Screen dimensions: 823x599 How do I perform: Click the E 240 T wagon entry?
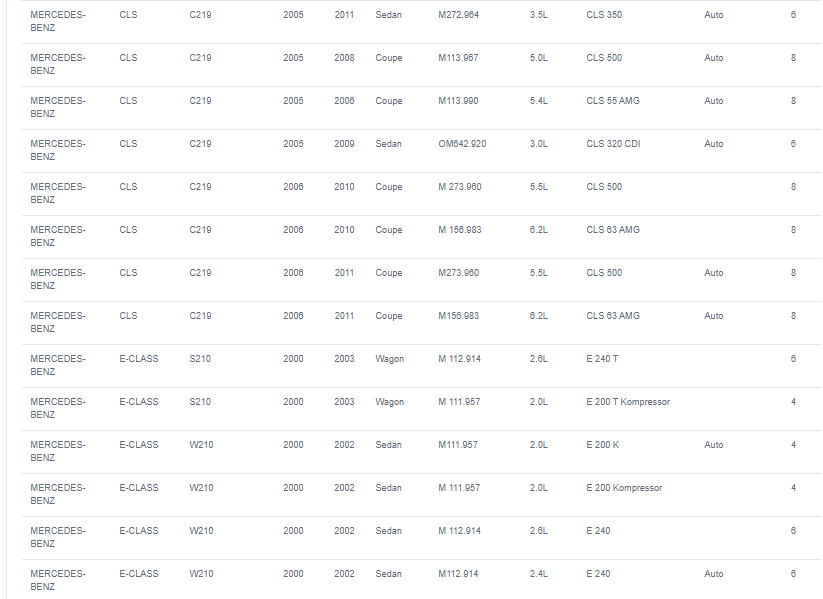[x=602, y=359]
